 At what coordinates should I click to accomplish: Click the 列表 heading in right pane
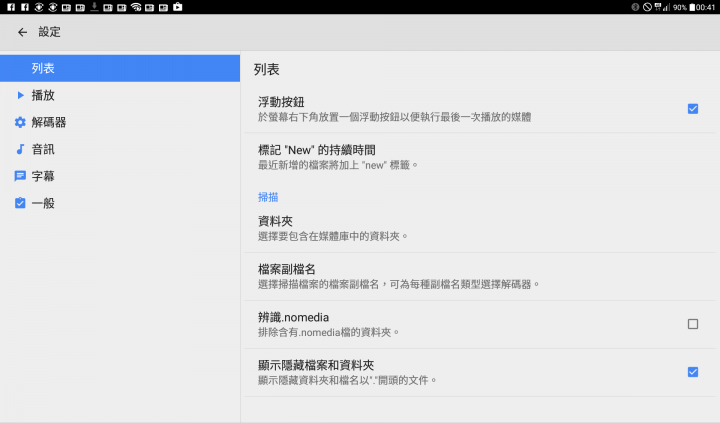[x=267, y=69]
